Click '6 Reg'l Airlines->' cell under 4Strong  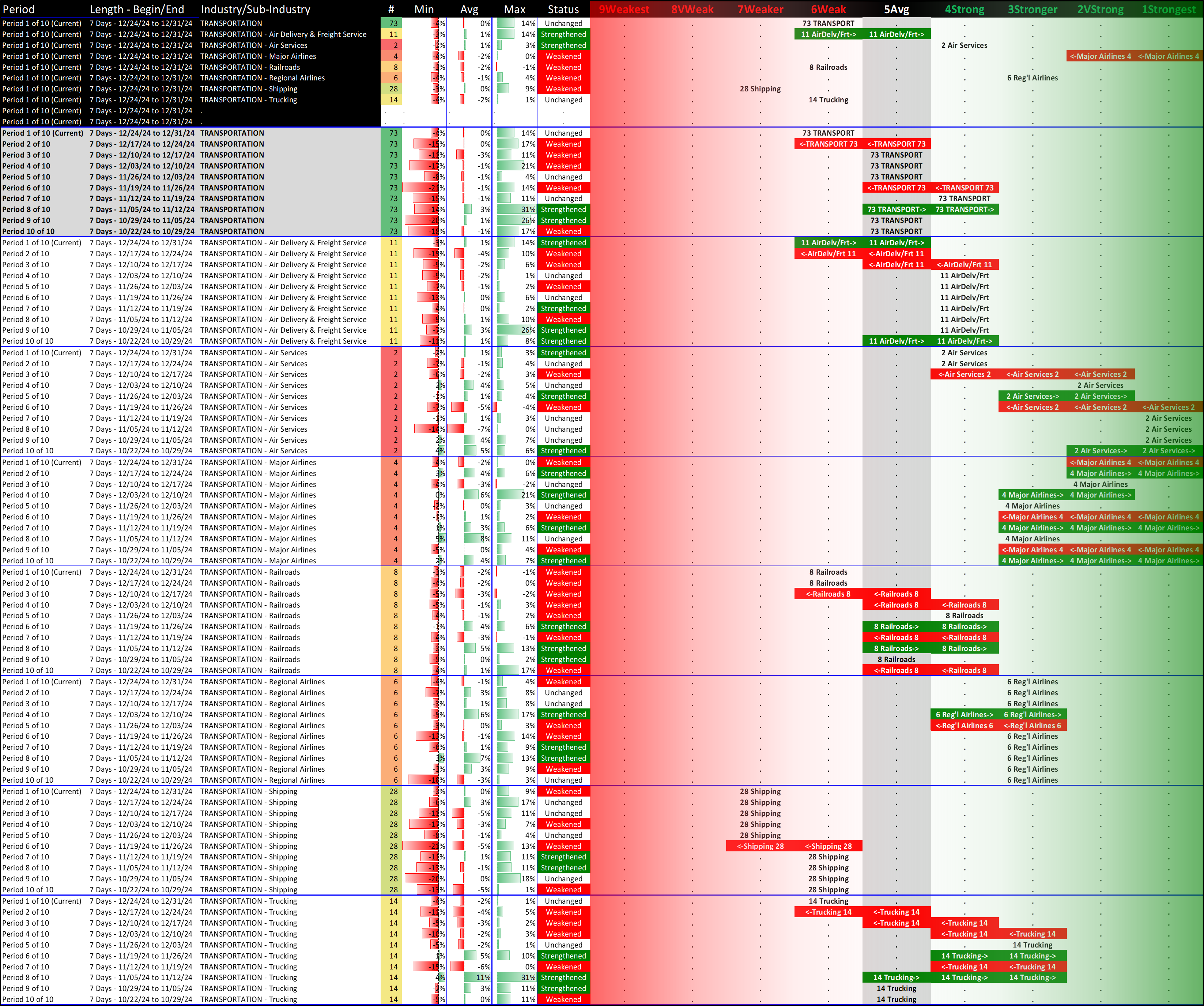[x=965, y=715]
